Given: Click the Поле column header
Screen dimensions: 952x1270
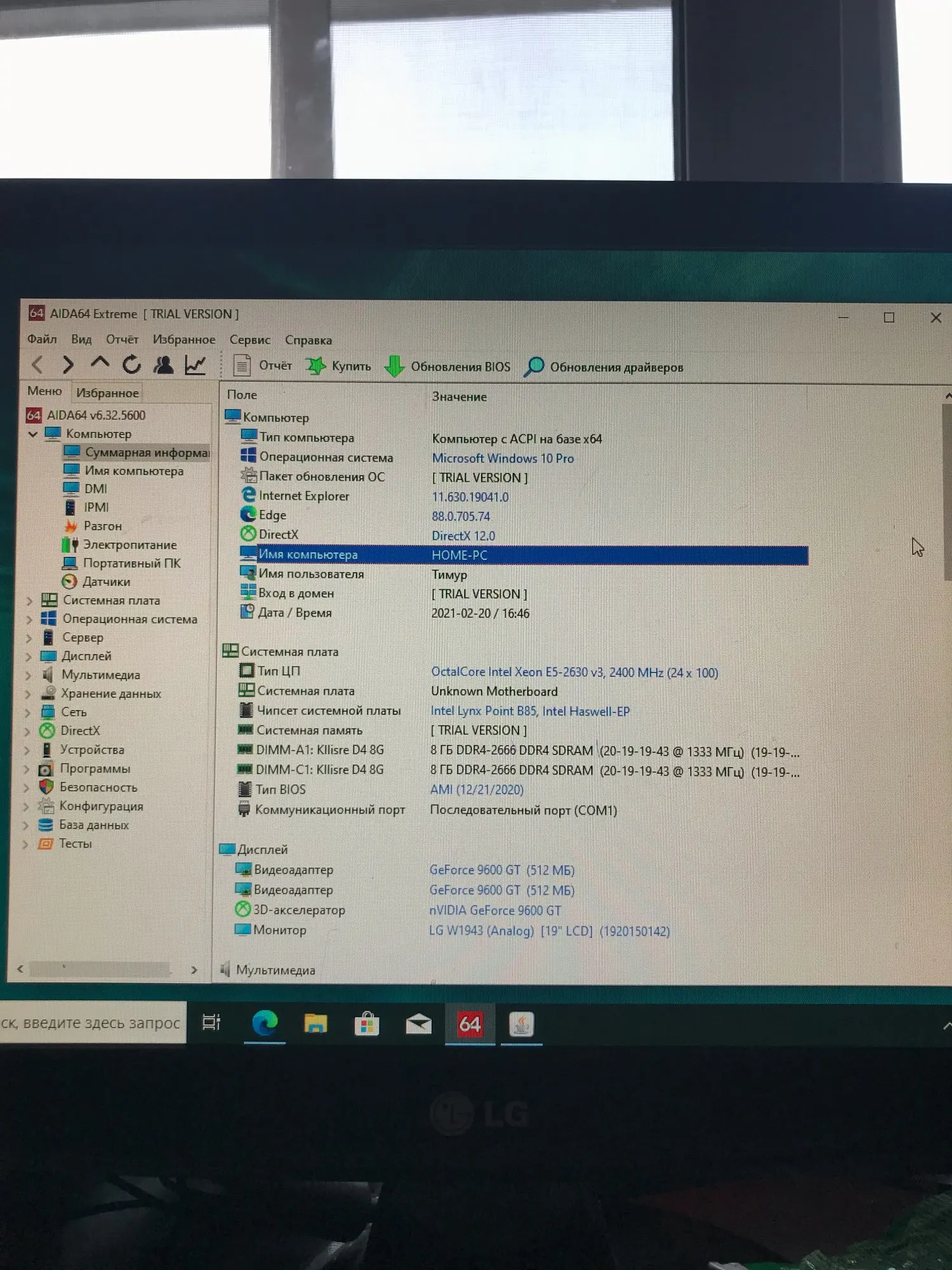Looking at the screenshot, I should pos(242,395).
